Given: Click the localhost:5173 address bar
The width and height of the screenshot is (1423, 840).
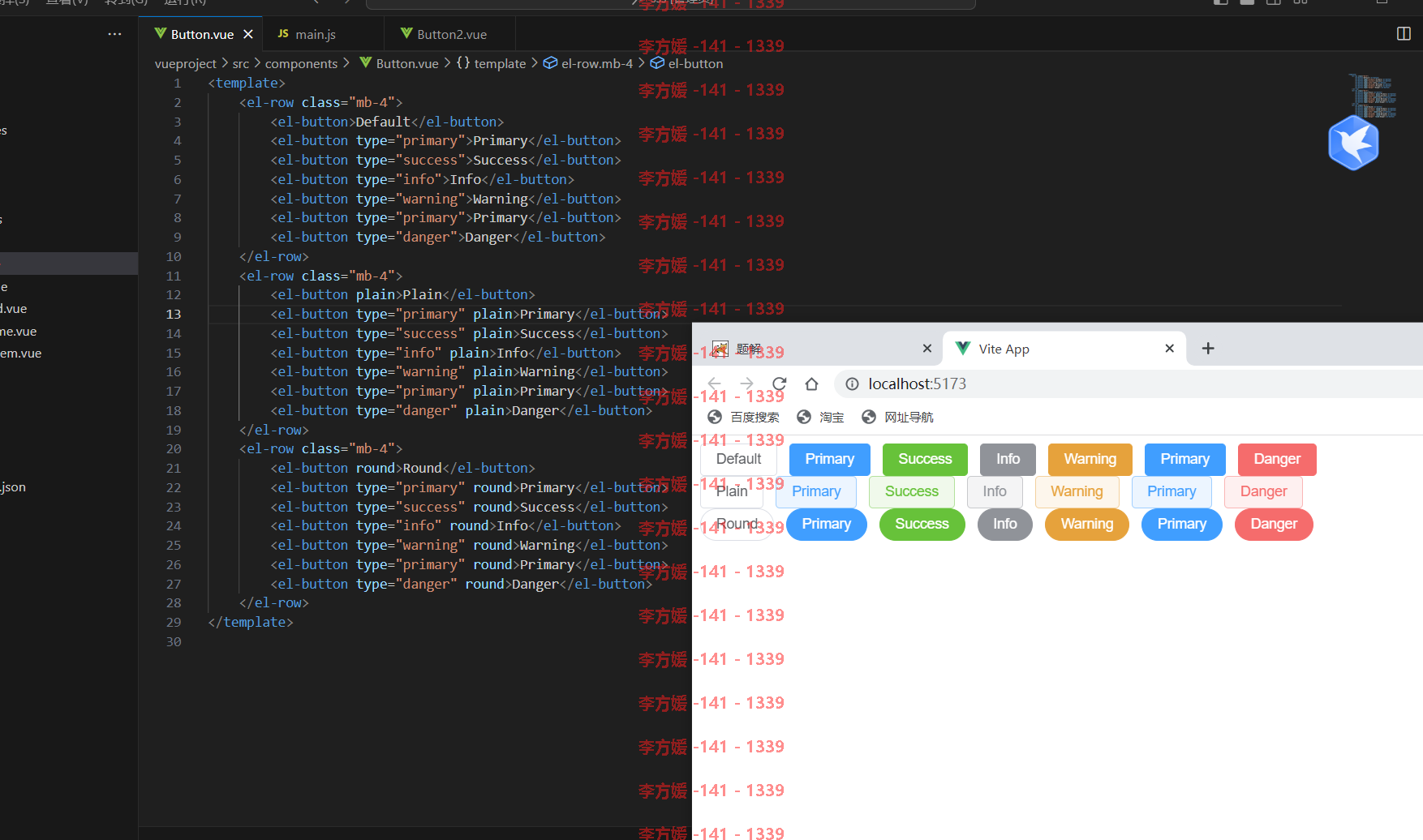Looking at the screenshot, I should (x=1128, y=384).
